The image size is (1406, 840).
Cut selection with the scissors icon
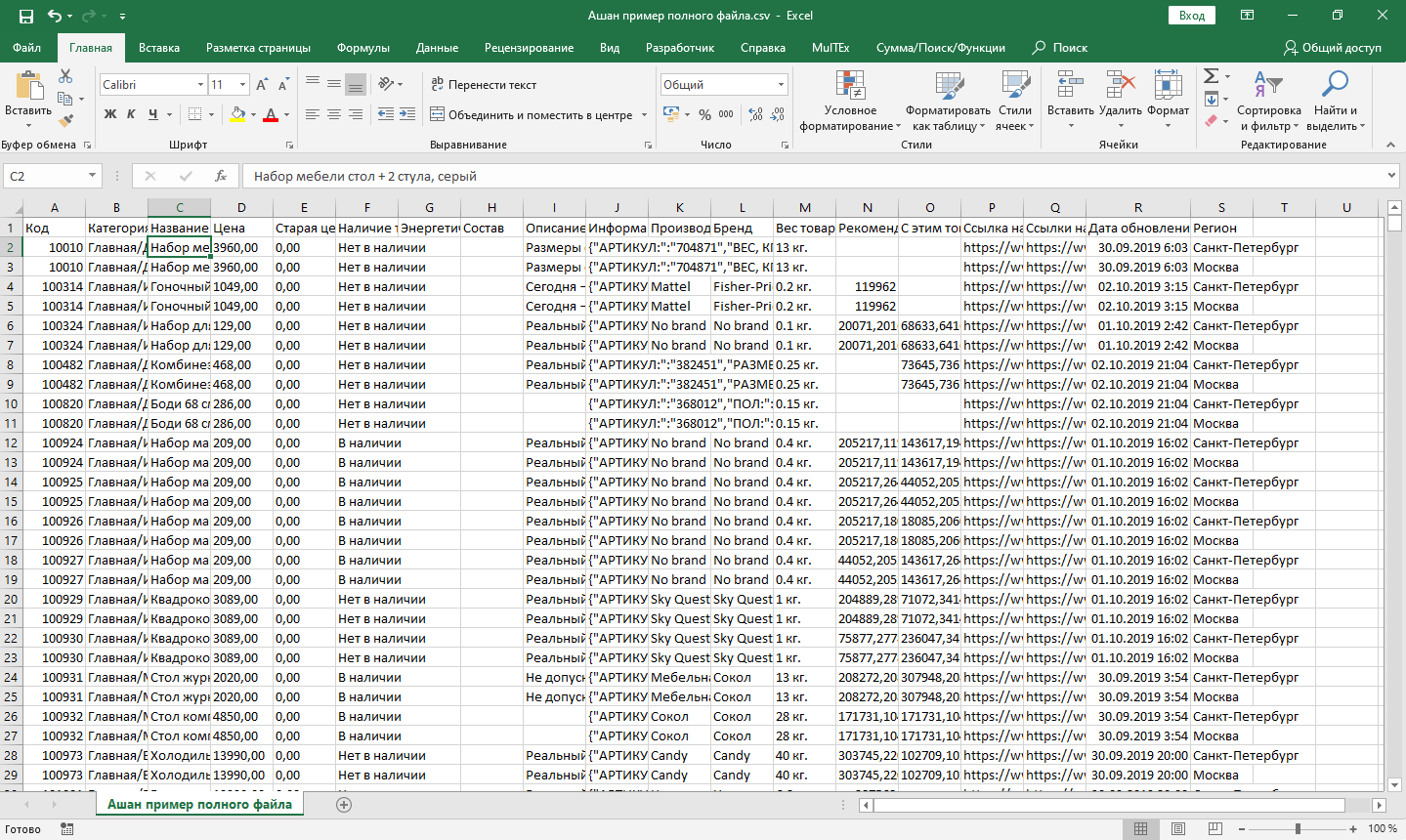(65, 76)
